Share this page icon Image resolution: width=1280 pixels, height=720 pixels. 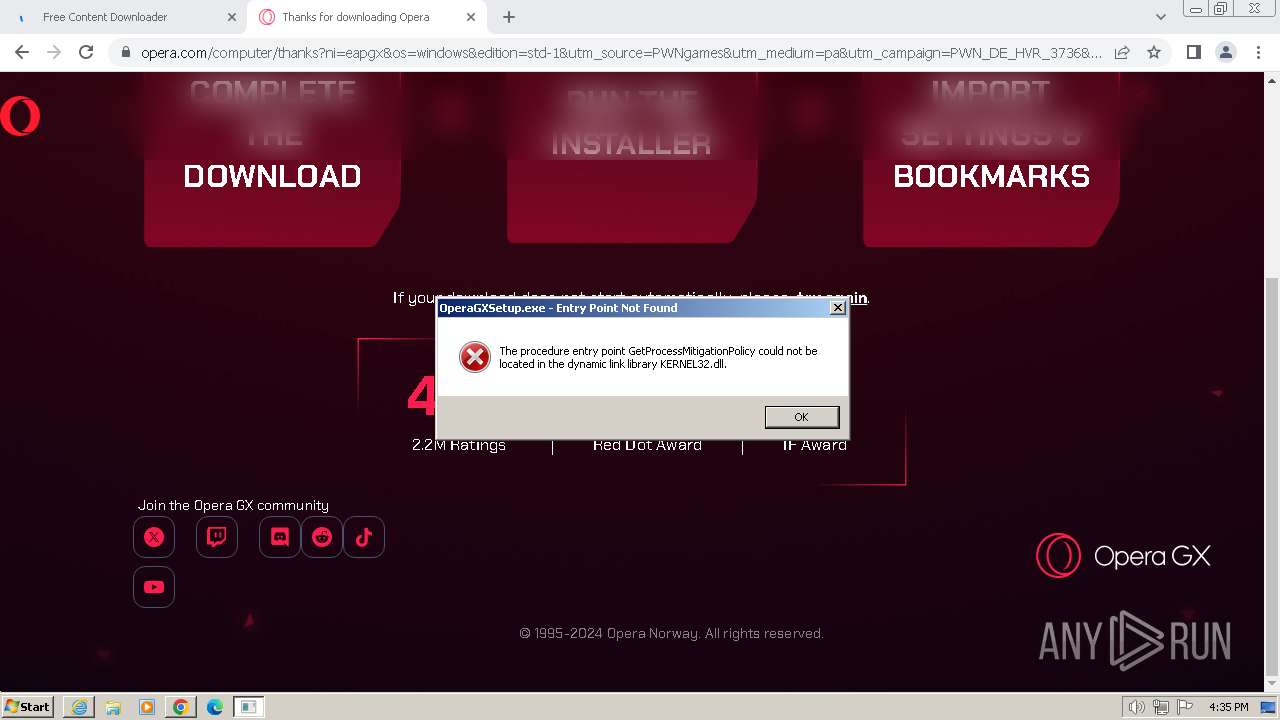click(1122, 52)
